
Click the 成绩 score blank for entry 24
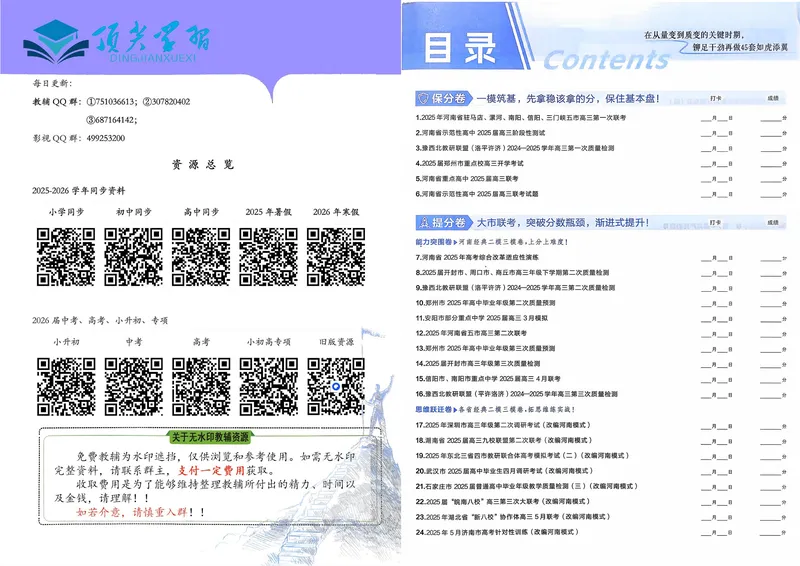coord(773,533)
